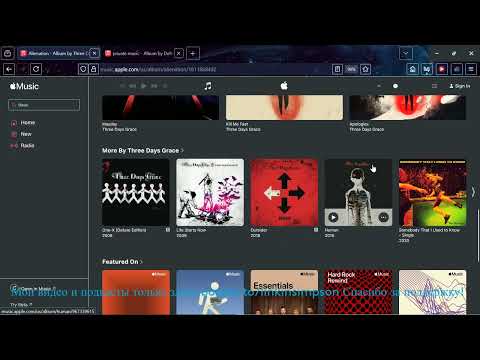
Task: Click the padlock site security icon
Action: pos(94,69)
